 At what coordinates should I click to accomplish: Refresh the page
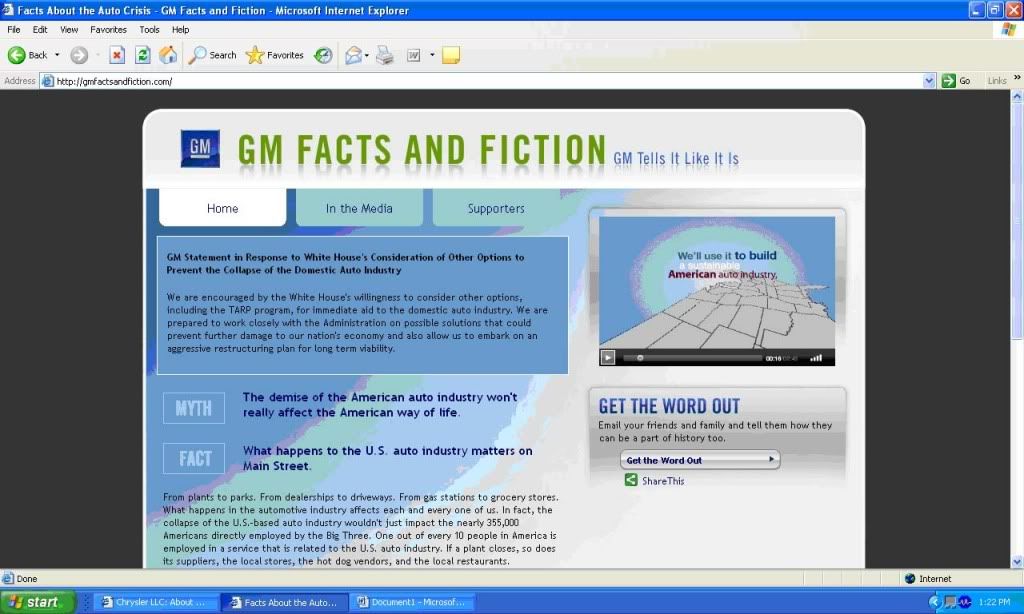(x=142, y=56)
